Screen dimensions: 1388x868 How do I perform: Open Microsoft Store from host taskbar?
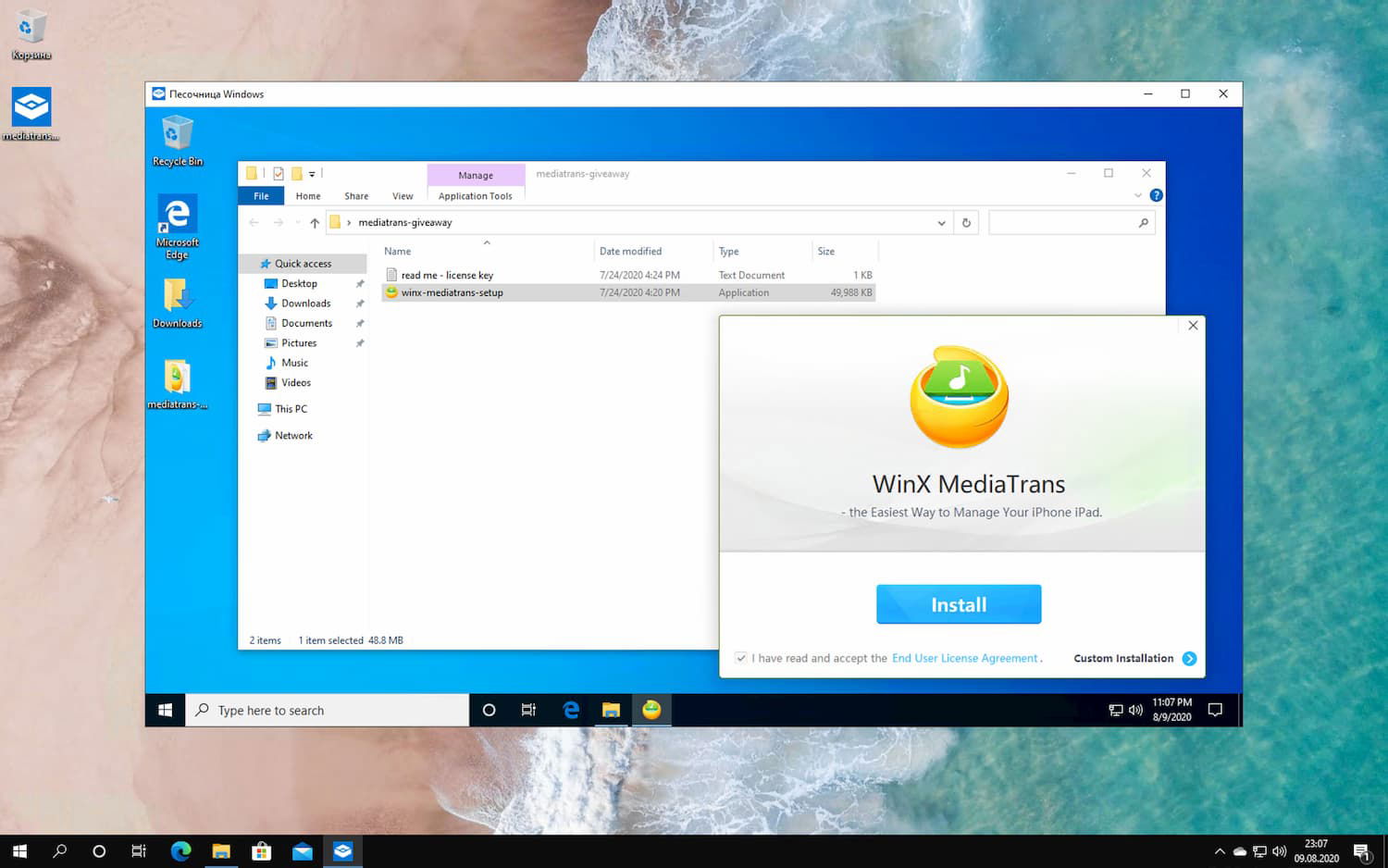coord(262,851)
